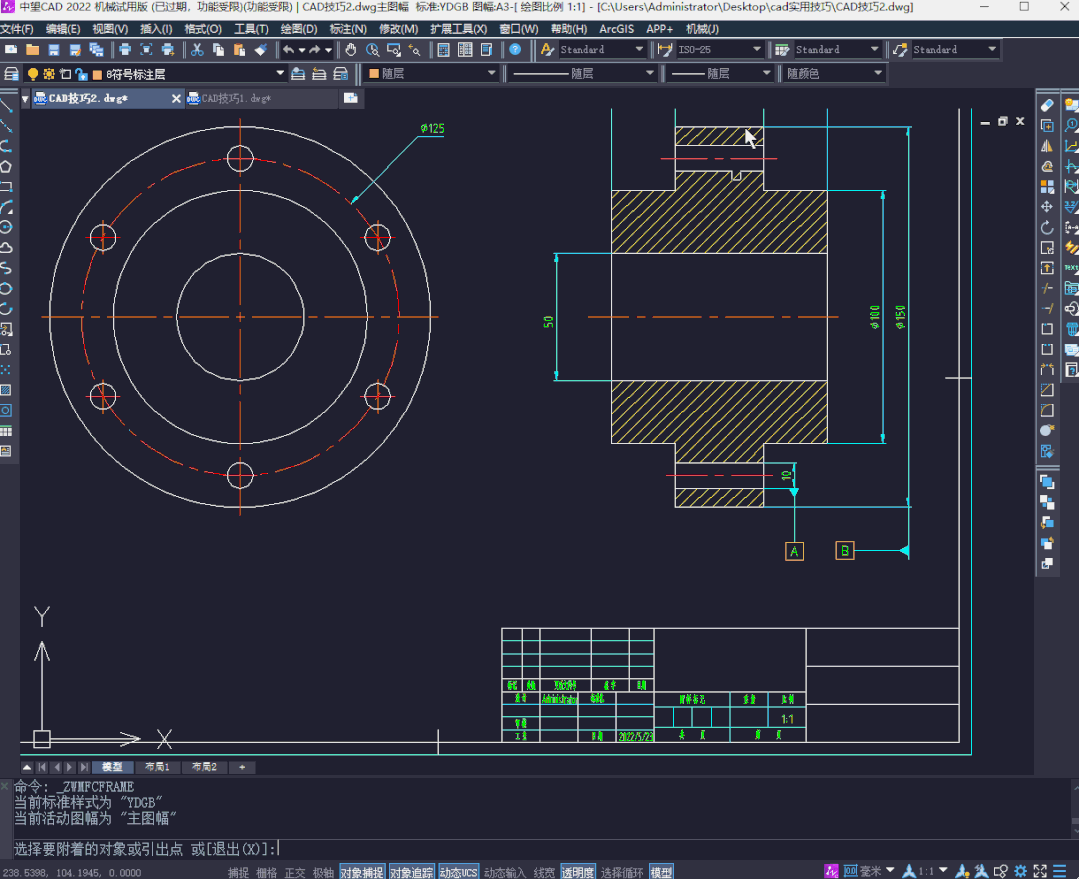Click the Open file folder icon
The width and height of the screenshot is (1079, 879).
33,49
